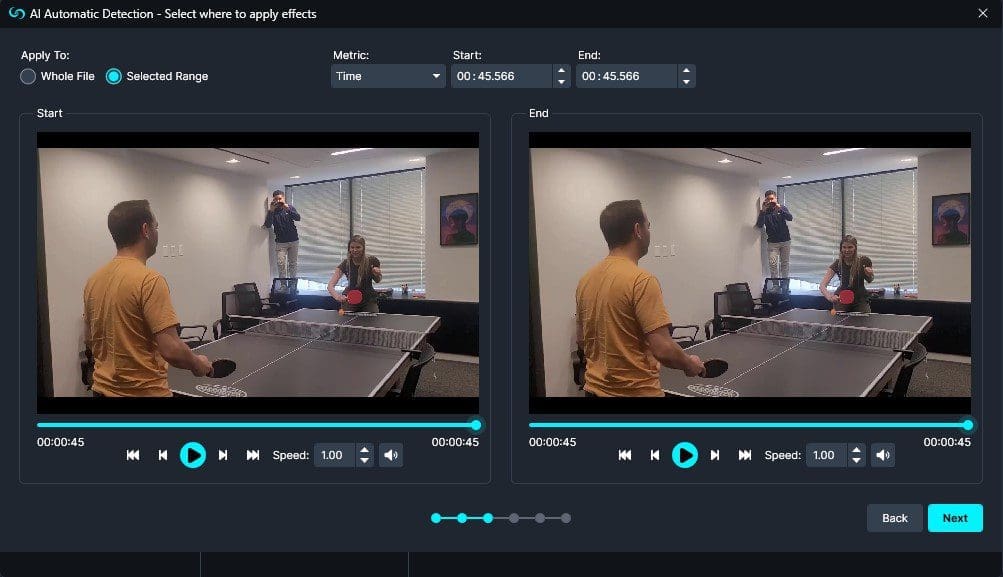The image size is (1003, 577).
Task: Select the second step dot in the wizard progress
Action: (461, 518)
